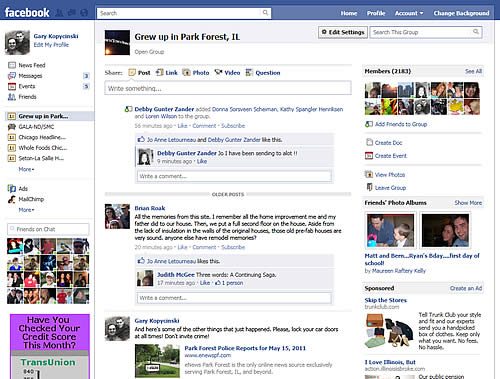Select the Link share icon
Viewport: 500px width, 379px height.
(x=160, y=72)
